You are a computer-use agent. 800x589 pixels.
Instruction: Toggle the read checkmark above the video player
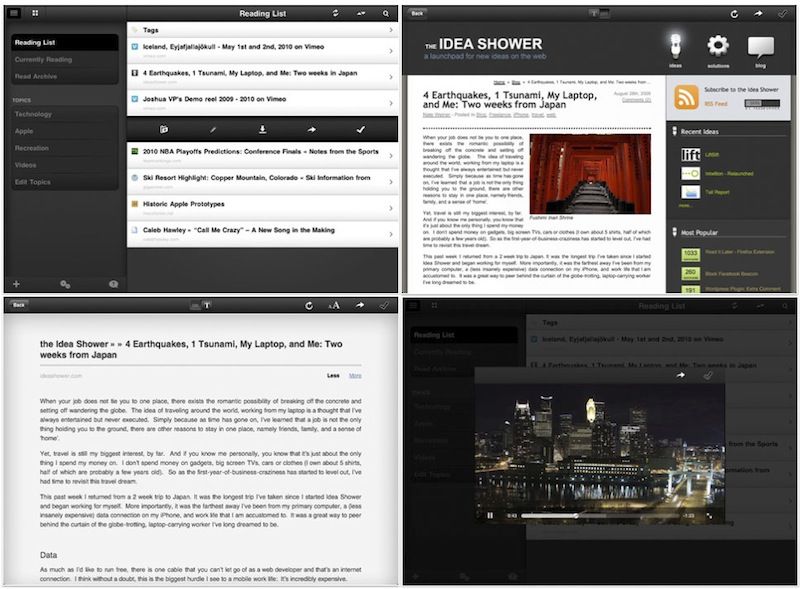pyautogui.click(x=708, y=375)
